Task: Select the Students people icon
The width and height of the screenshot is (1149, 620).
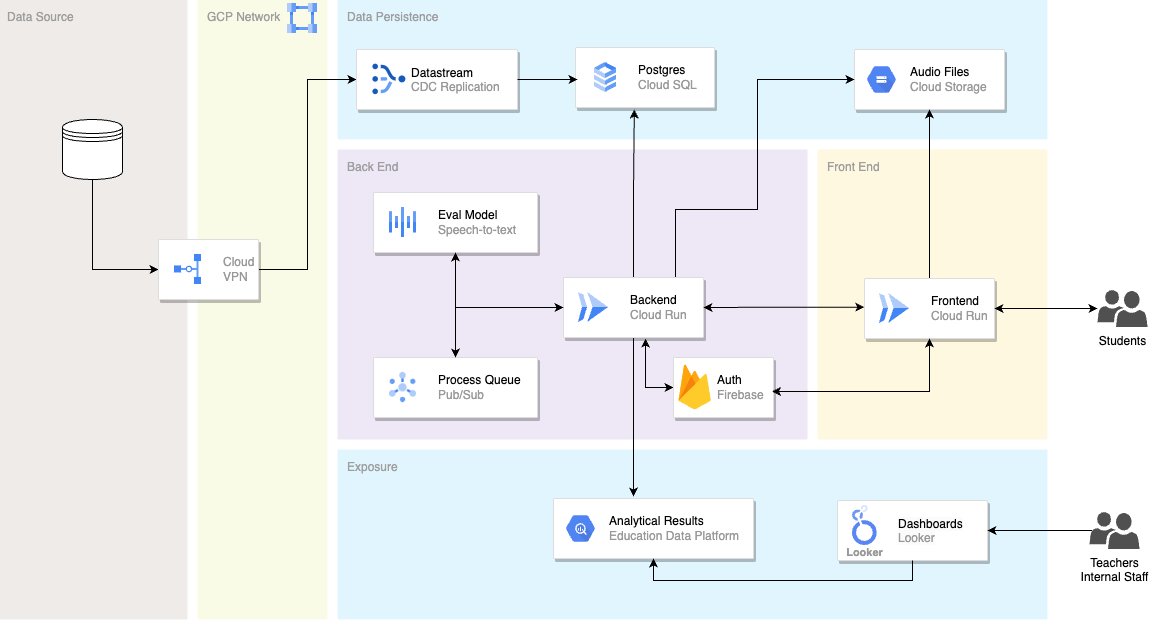Action: click(1121, 309)
